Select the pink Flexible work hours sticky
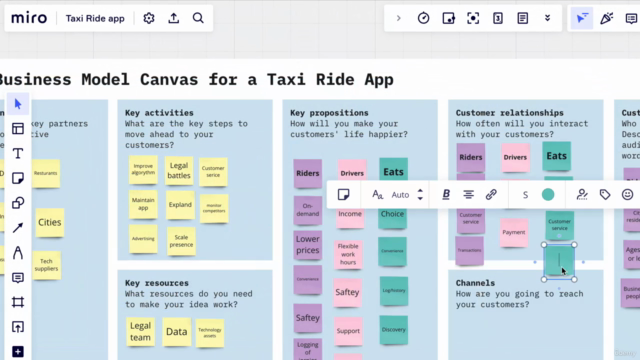 348,254
